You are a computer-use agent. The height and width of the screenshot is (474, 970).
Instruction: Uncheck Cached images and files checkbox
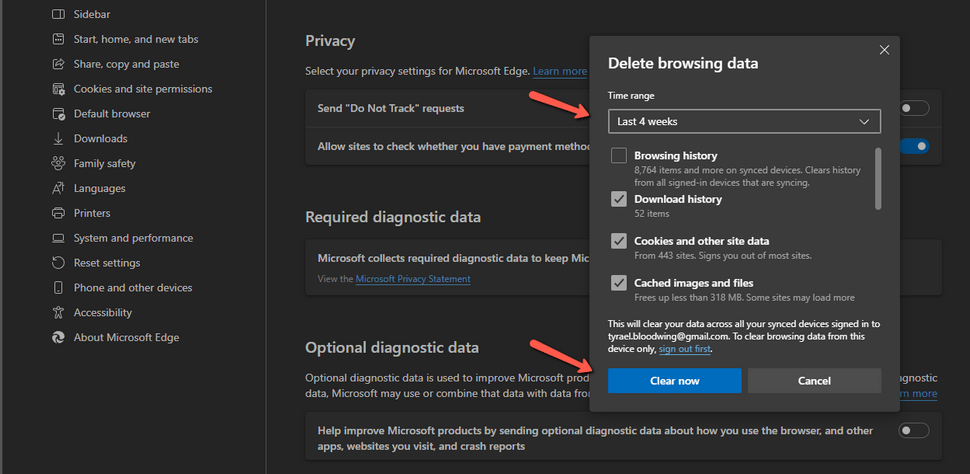coord(619,283)
